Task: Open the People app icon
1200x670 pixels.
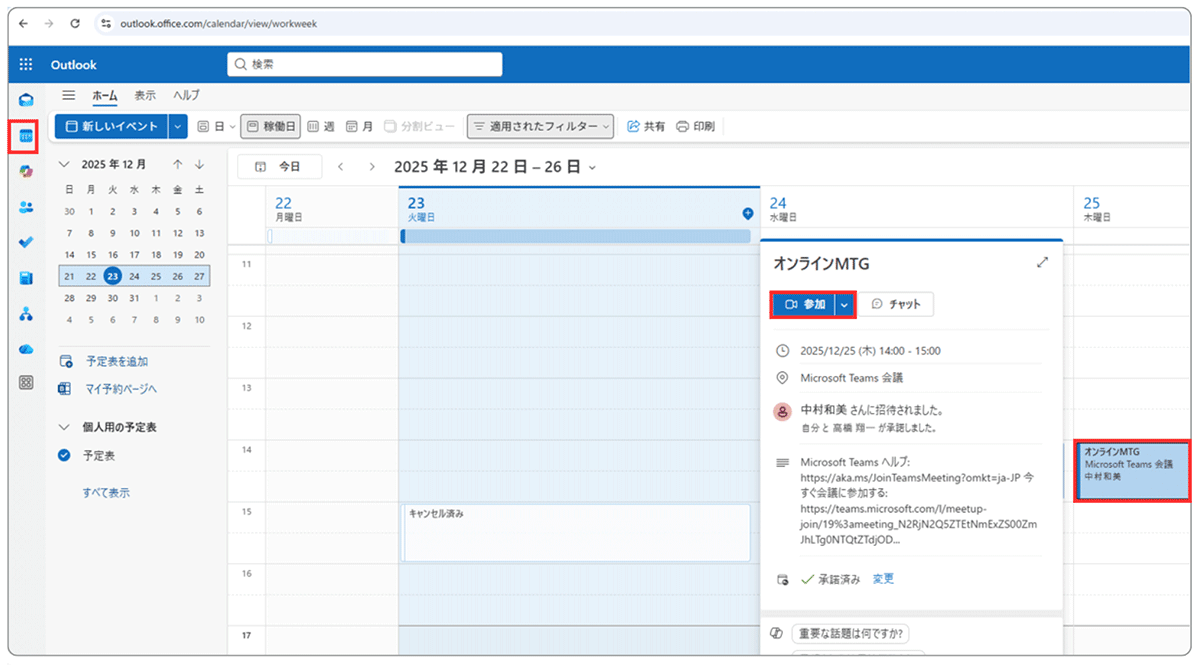Action: click(25, 206)
